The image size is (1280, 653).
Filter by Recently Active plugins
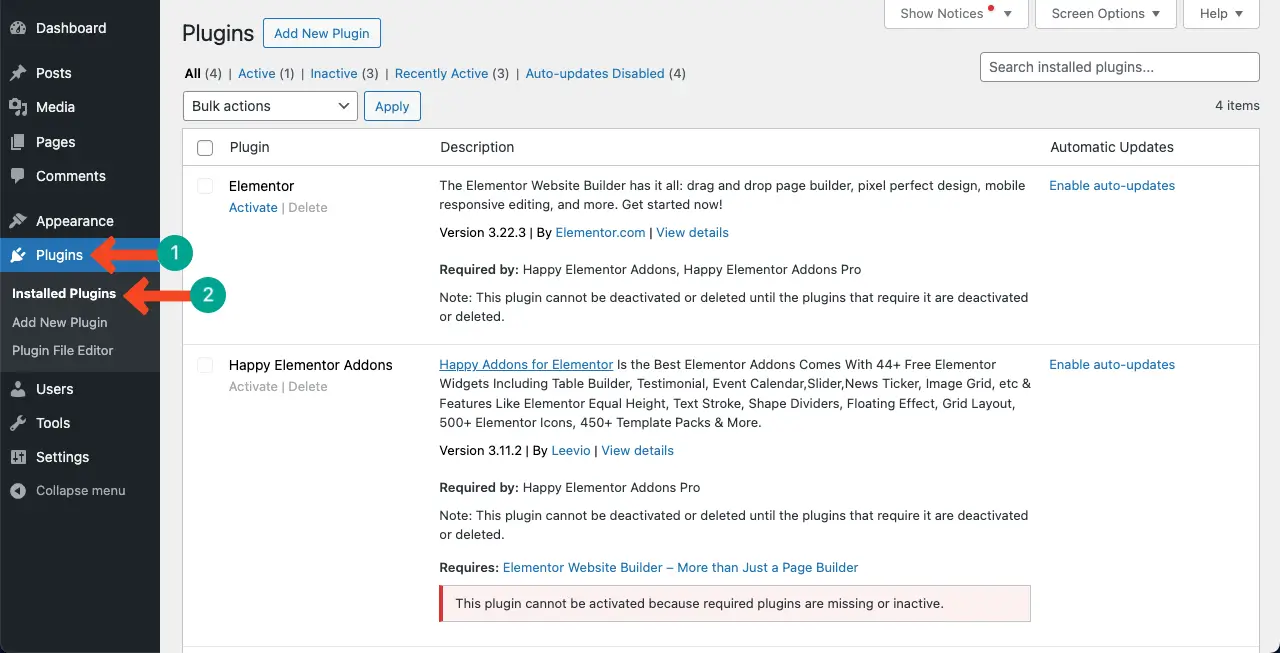(442, 74)
